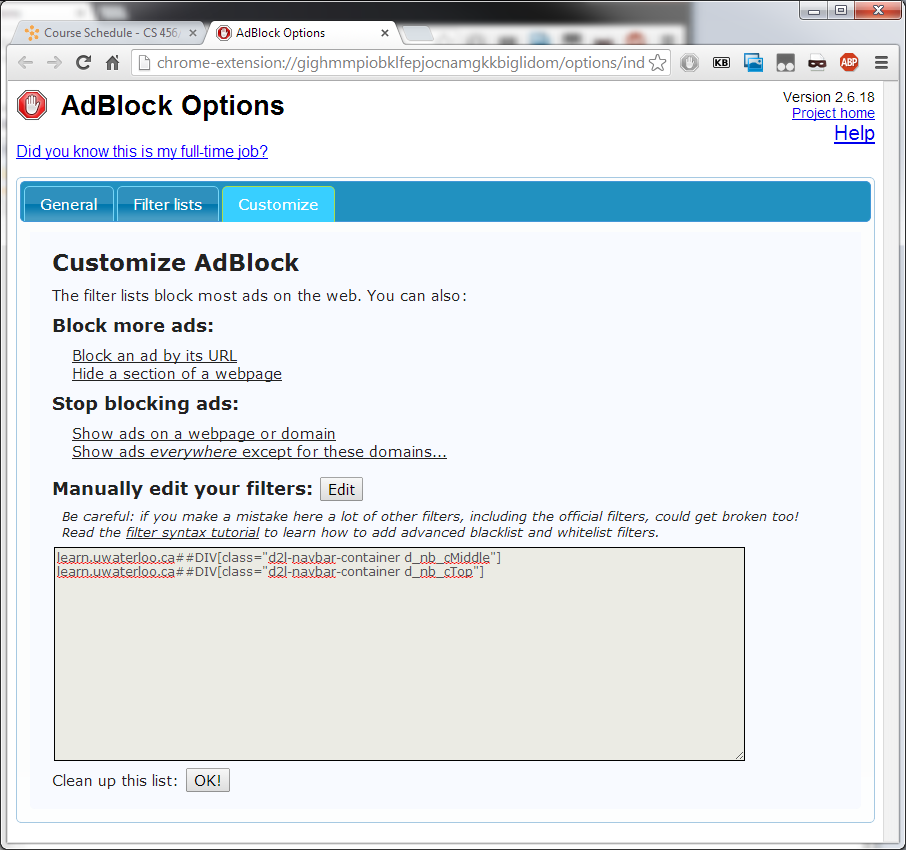906x850 pixels.
Task: Open the Project home link
Action: [x=833, y=113]
